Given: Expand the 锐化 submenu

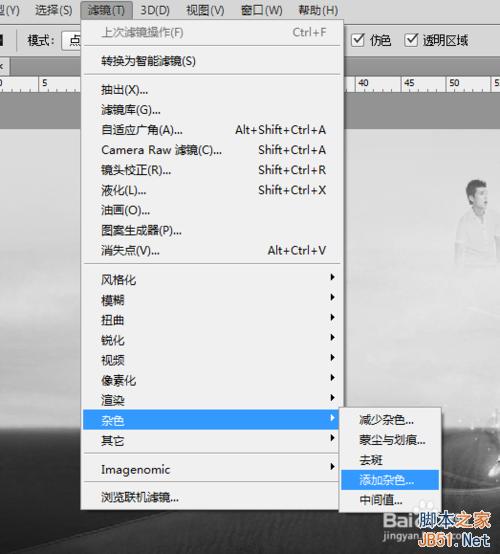Looking at the screenshot, I should pyautogui.click(x=212, y=340).
